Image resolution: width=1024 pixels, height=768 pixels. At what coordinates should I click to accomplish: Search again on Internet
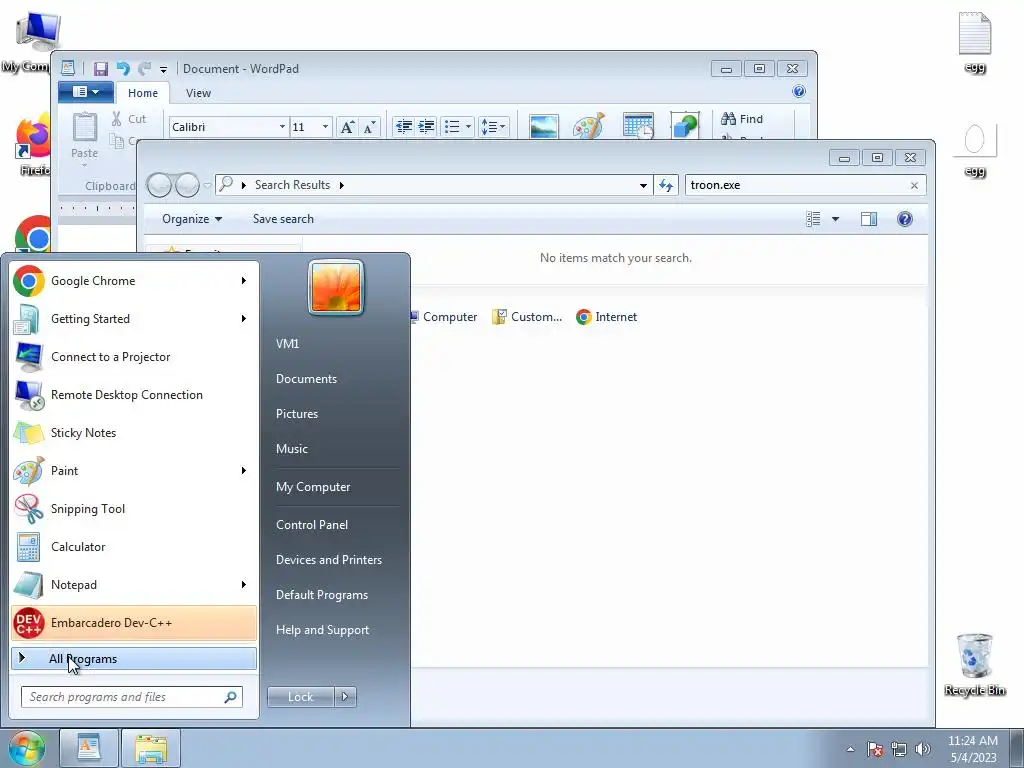[607, 317]
